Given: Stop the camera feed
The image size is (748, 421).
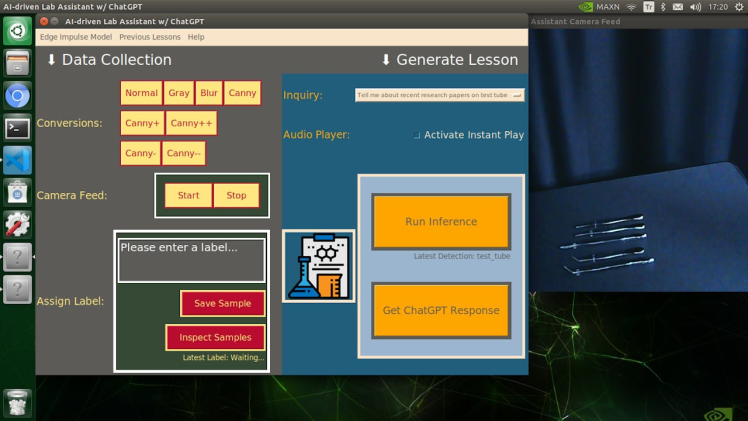Looking at the screenshot, I should coord(236,195).
